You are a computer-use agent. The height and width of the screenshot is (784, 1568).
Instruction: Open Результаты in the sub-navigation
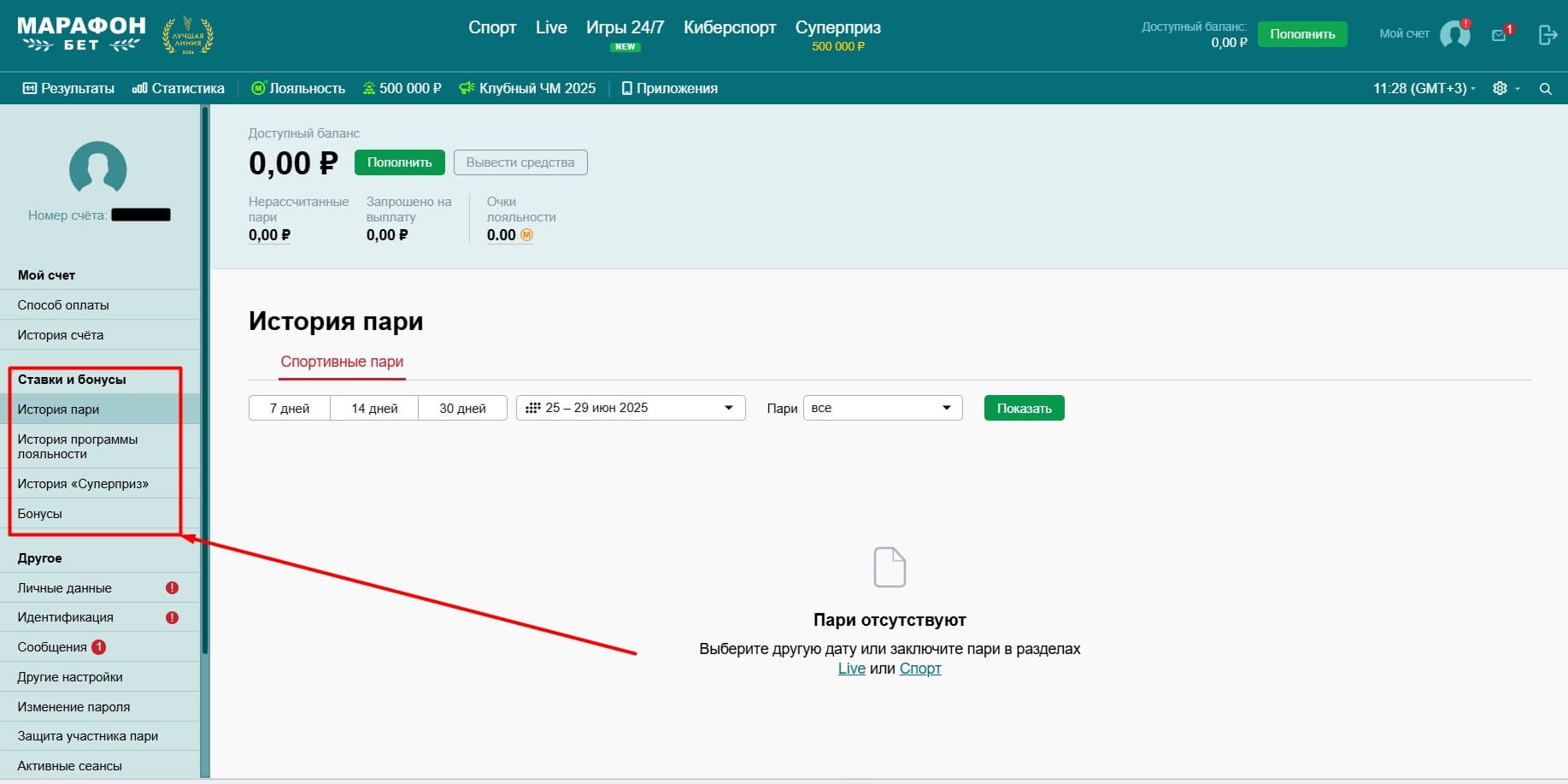(x=68, y=88)
